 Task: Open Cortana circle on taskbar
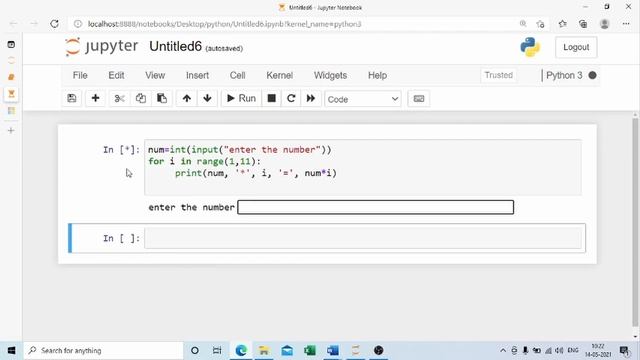(195, 350)
